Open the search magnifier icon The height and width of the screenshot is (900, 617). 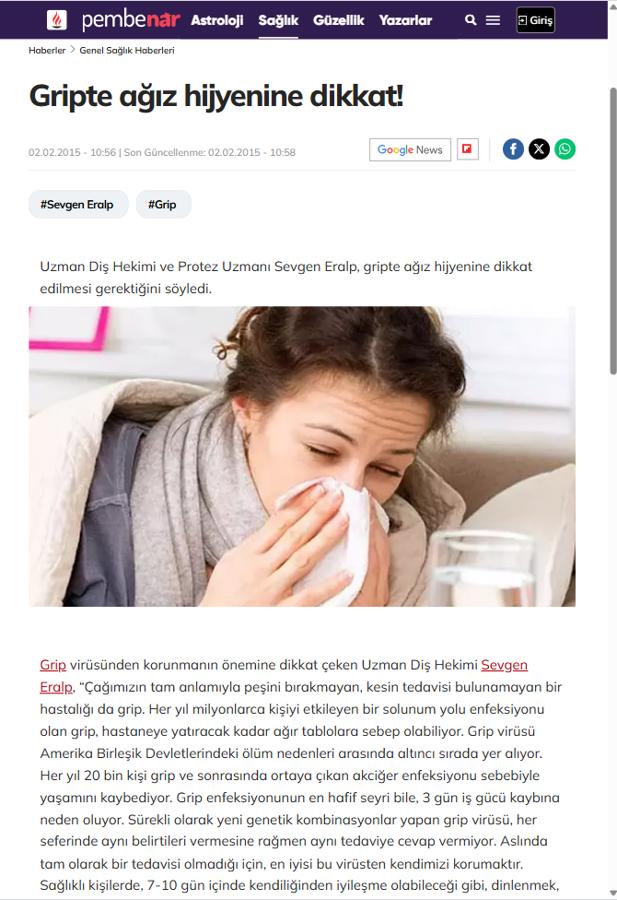[x=470, y=20]
